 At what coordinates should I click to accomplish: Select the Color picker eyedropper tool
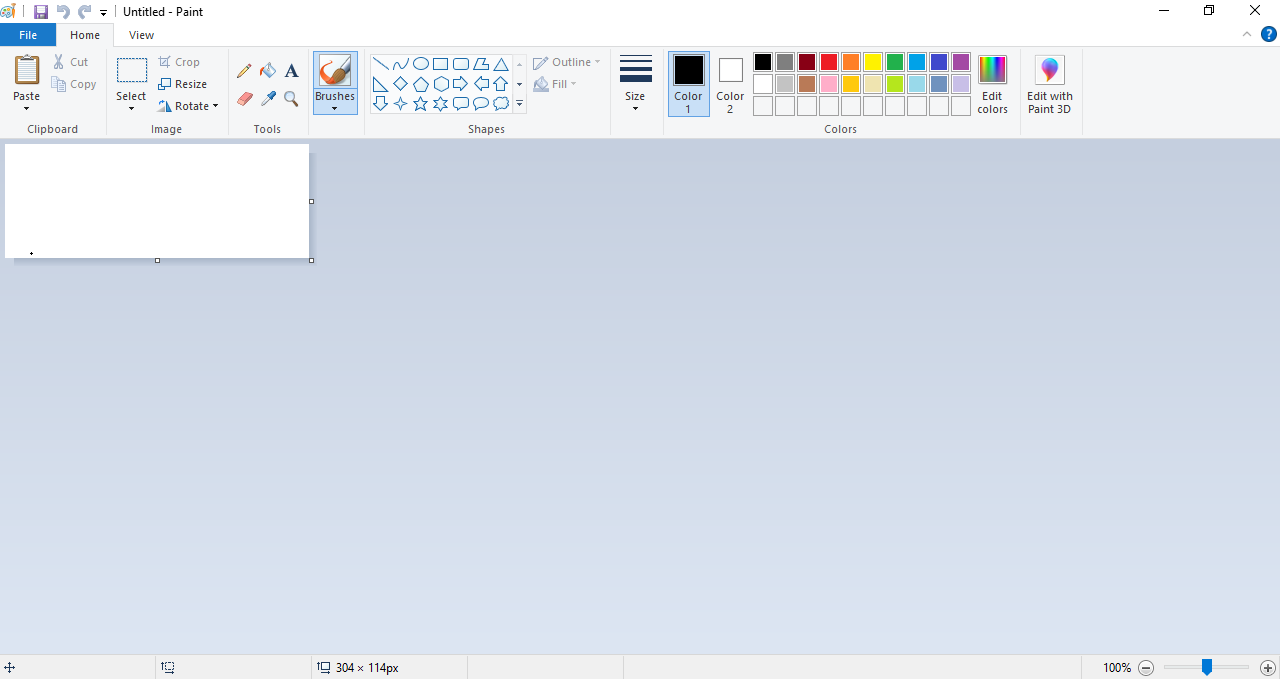(x=268, y=99)
